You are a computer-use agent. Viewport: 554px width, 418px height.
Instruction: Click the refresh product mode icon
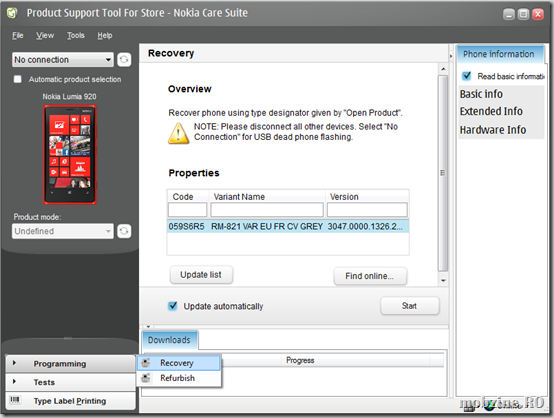coord(124,231)
